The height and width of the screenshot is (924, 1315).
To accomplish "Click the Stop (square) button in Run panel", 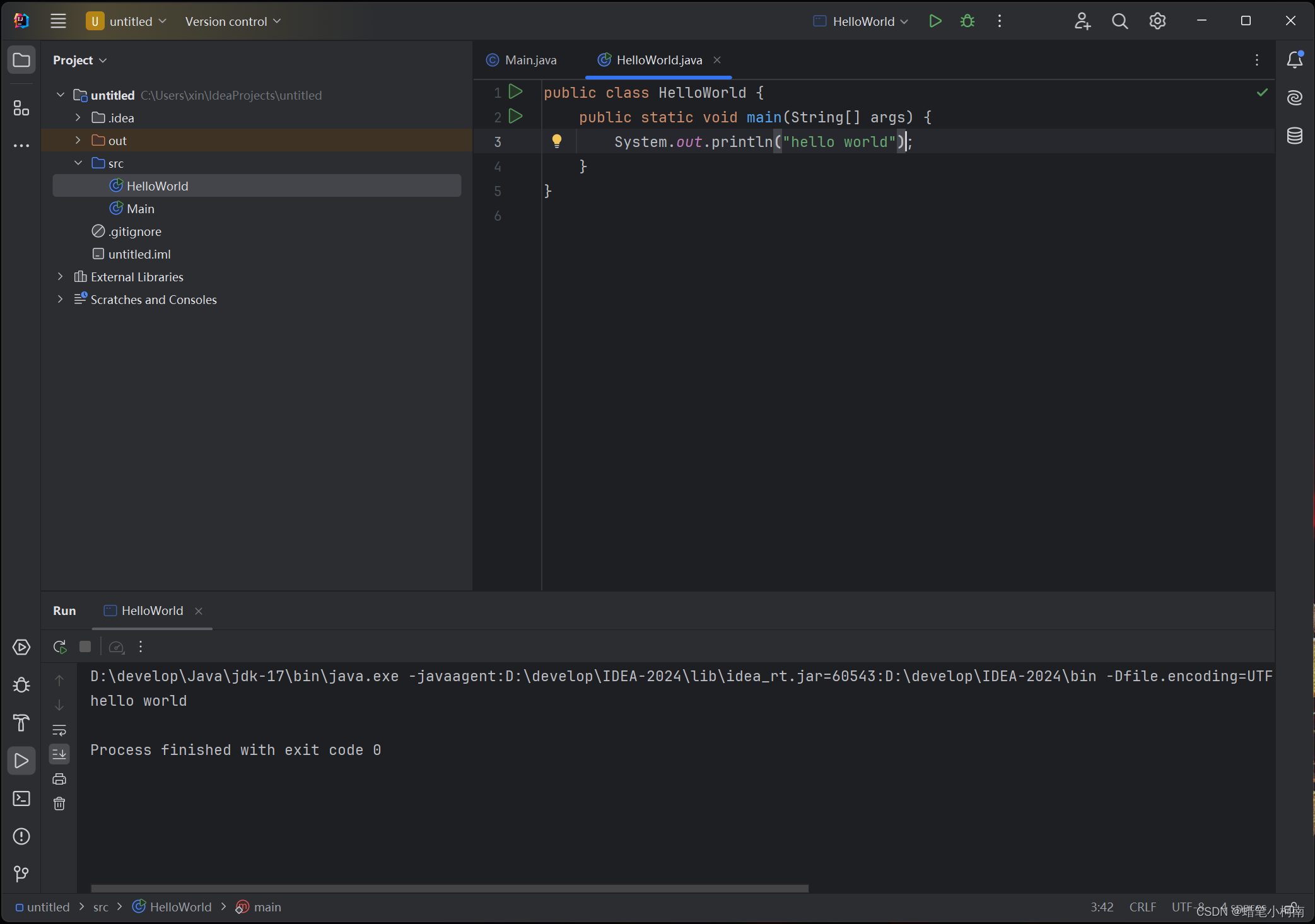I will 85,646.
